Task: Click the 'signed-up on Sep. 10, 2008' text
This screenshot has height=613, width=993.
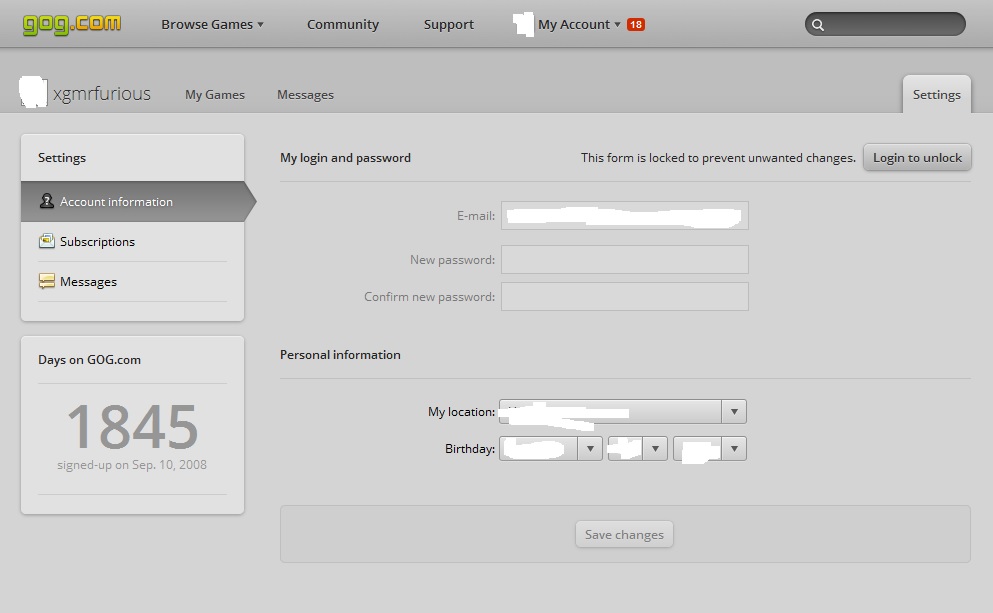Action: [132, 465]
